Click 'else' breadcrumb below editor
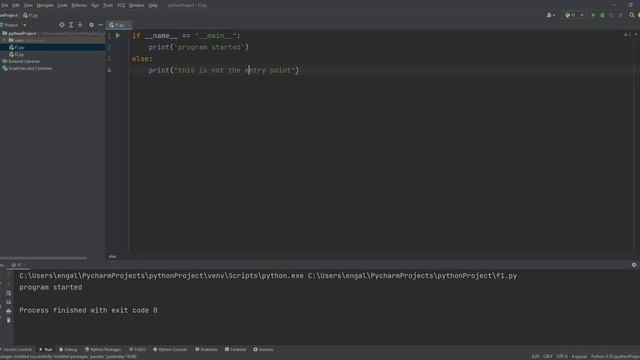 tap(112, 256)
